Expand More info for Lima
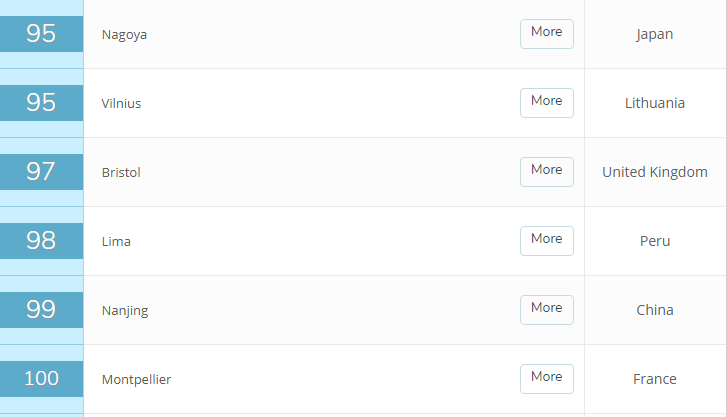727x417 pixels. [x=546, y=240]
